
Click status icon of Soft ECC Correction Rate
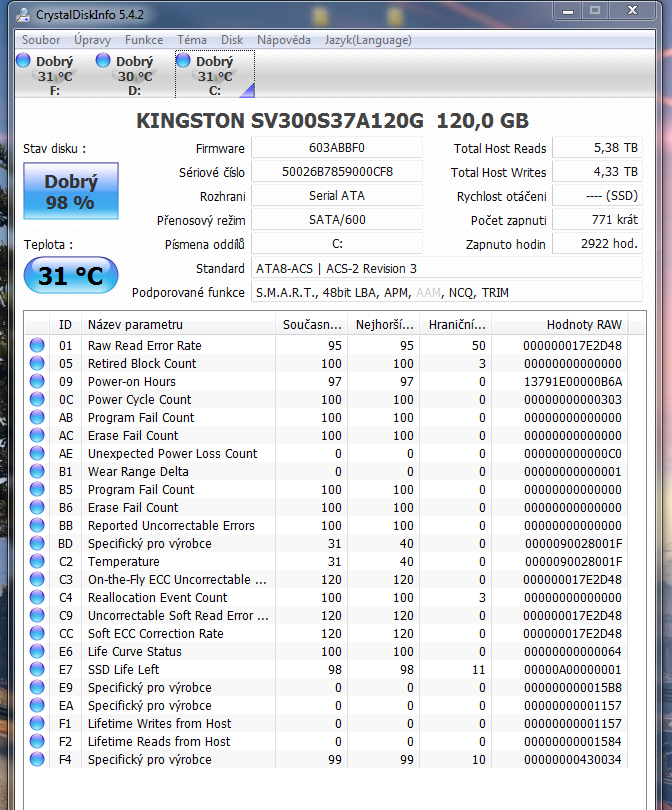[37, 633]
